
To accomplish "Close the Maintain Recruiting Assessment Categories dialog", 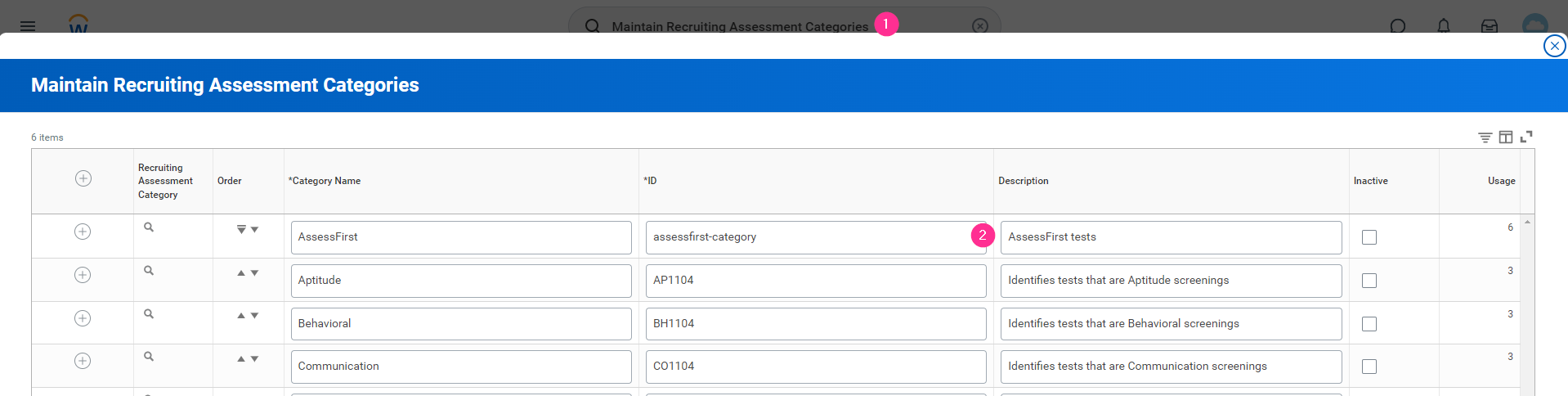I will 1554,46.
